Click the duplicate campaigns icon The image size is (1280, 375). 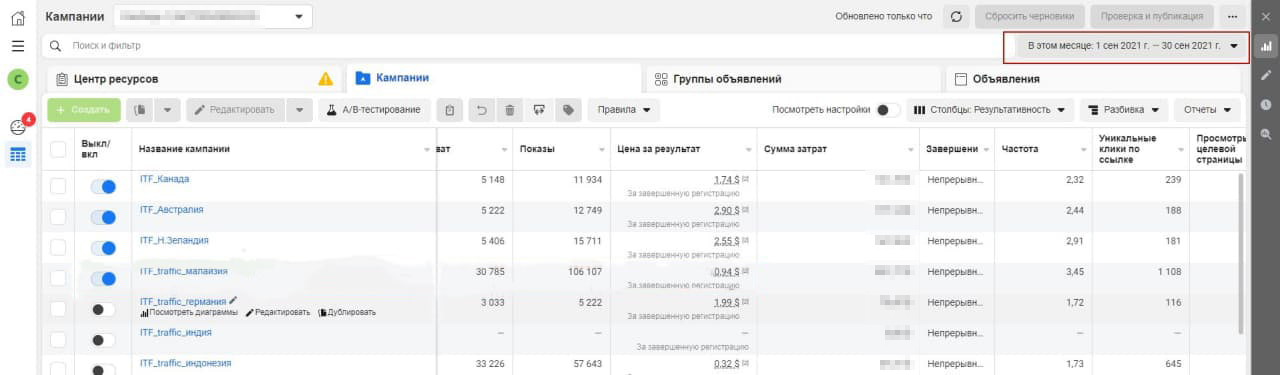coord(141,110)
